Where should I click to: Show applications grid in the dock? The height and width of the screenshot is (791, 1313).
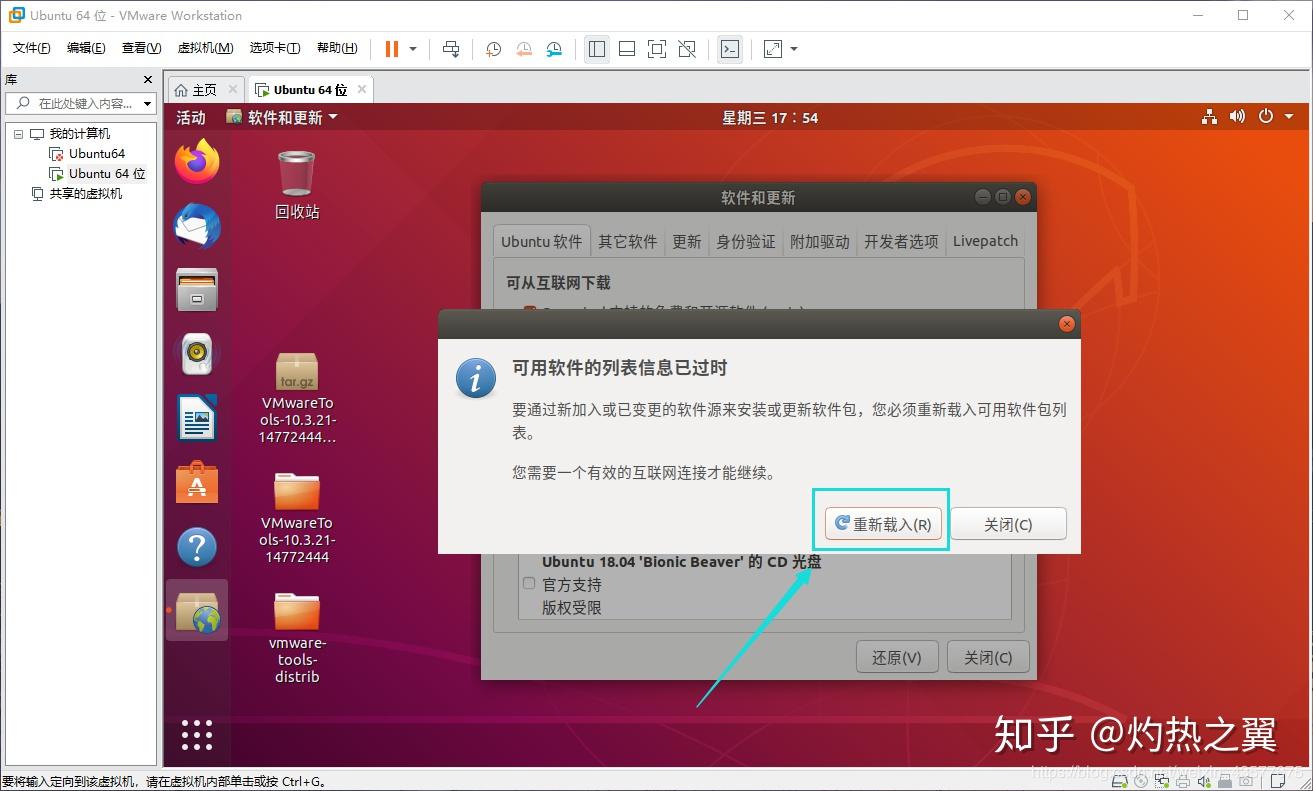coord(197,734)
